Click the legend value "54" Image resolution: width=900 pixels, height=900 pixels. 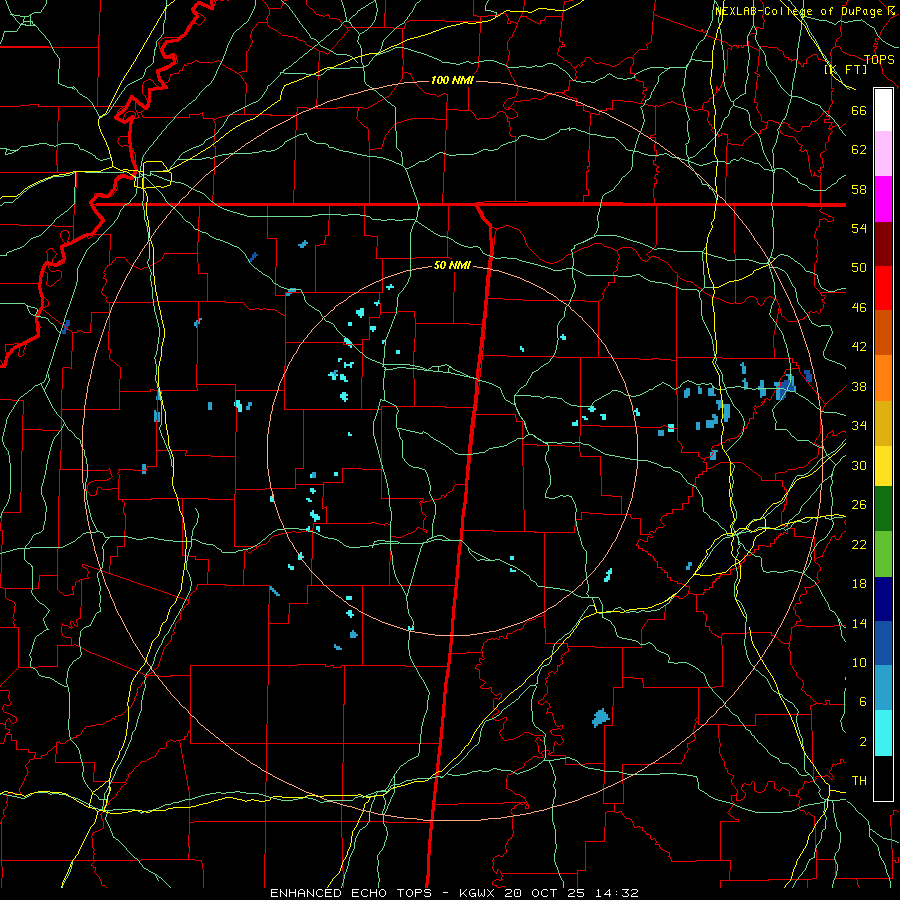(859, 228)
